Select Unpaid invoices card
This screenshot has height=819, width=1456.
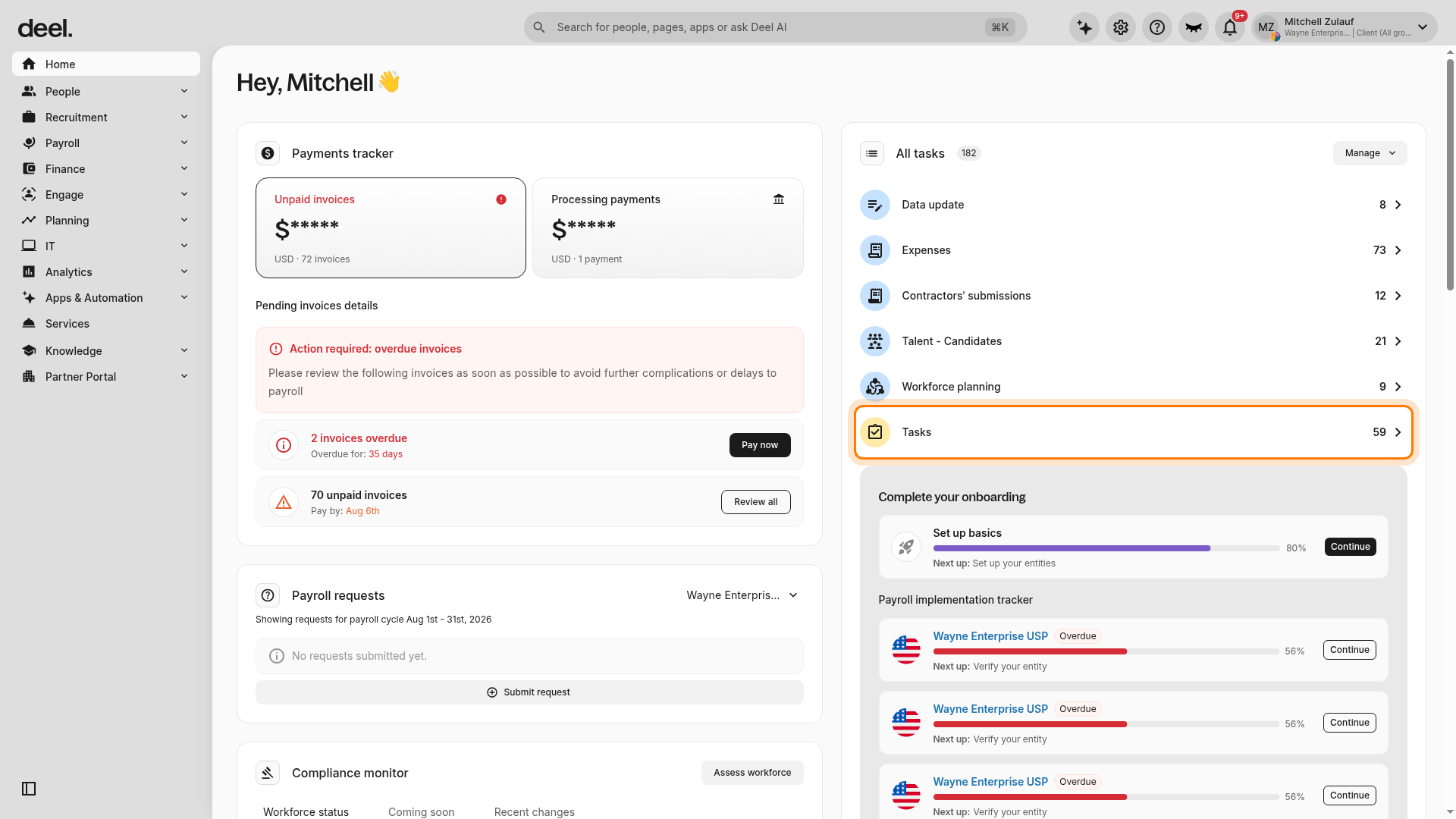tap(391, 228)
